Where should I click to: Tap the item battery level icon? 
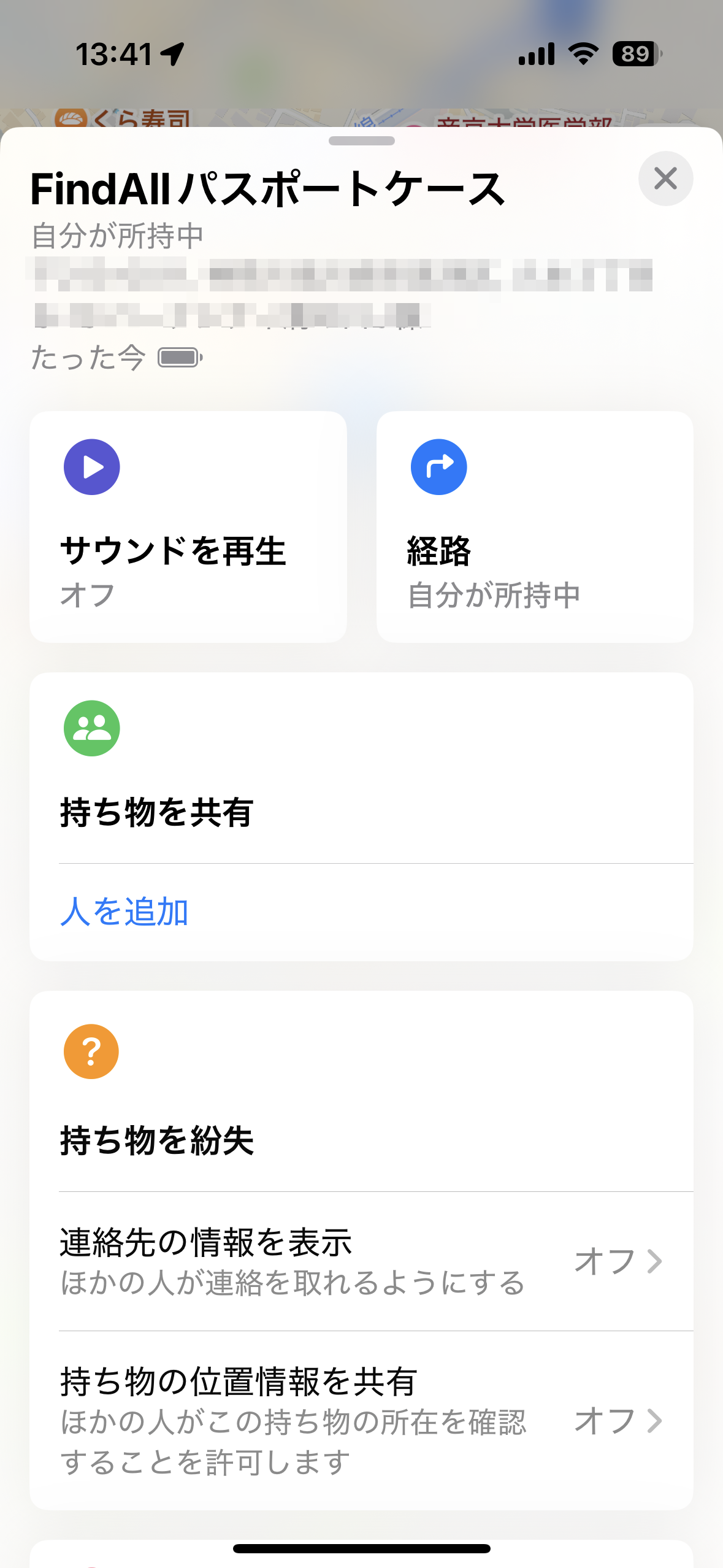(180, 358)
